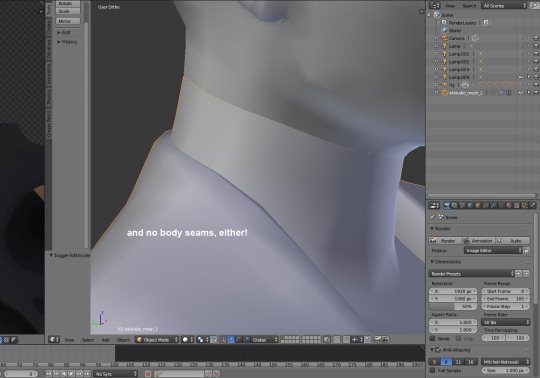Open the Select menu in viewport header
The height and width of the screenshot is (378, 540).
(88, 340)
